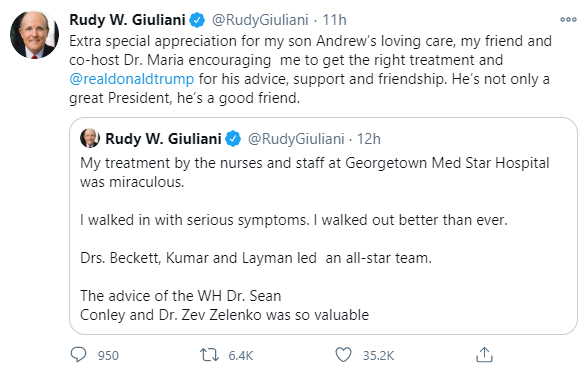
Task: Click the verified badge in the quoted tweet
Action: coord(233,139)
